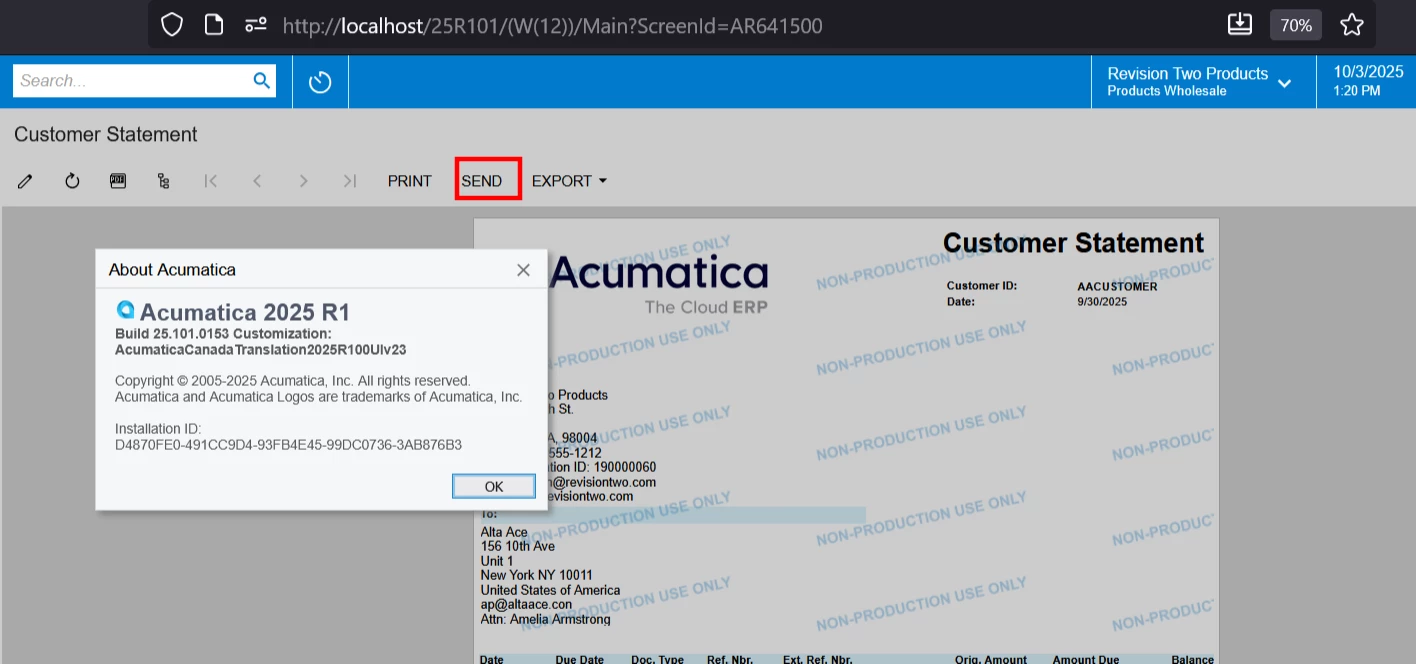
Task: Click the 156 10th Ave address line
Action: (x=518, y=546)
